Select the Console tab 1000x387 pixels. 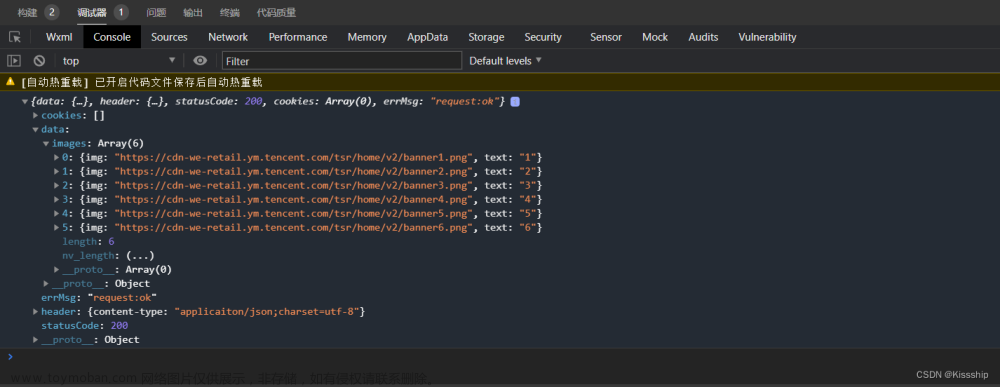point(112,37)
